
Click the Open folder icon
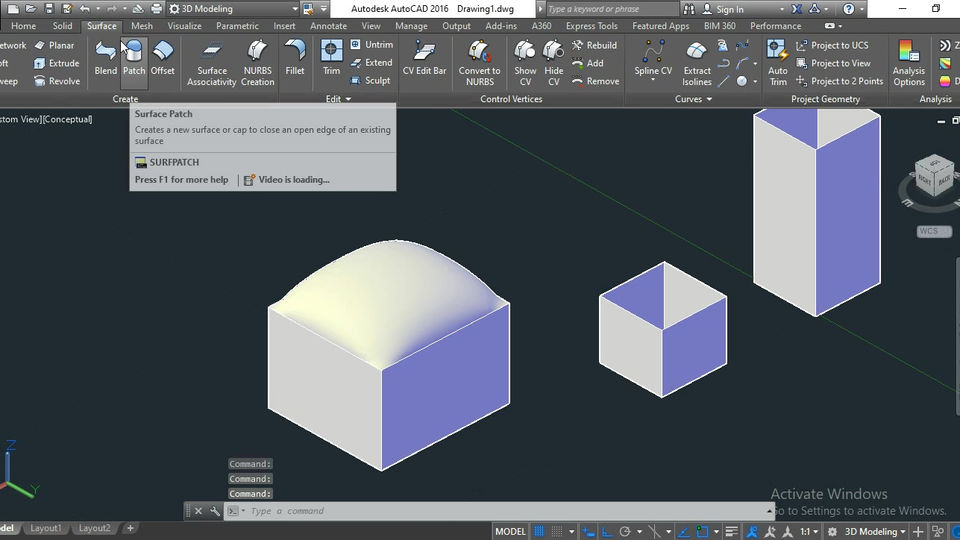click(31, 9)
